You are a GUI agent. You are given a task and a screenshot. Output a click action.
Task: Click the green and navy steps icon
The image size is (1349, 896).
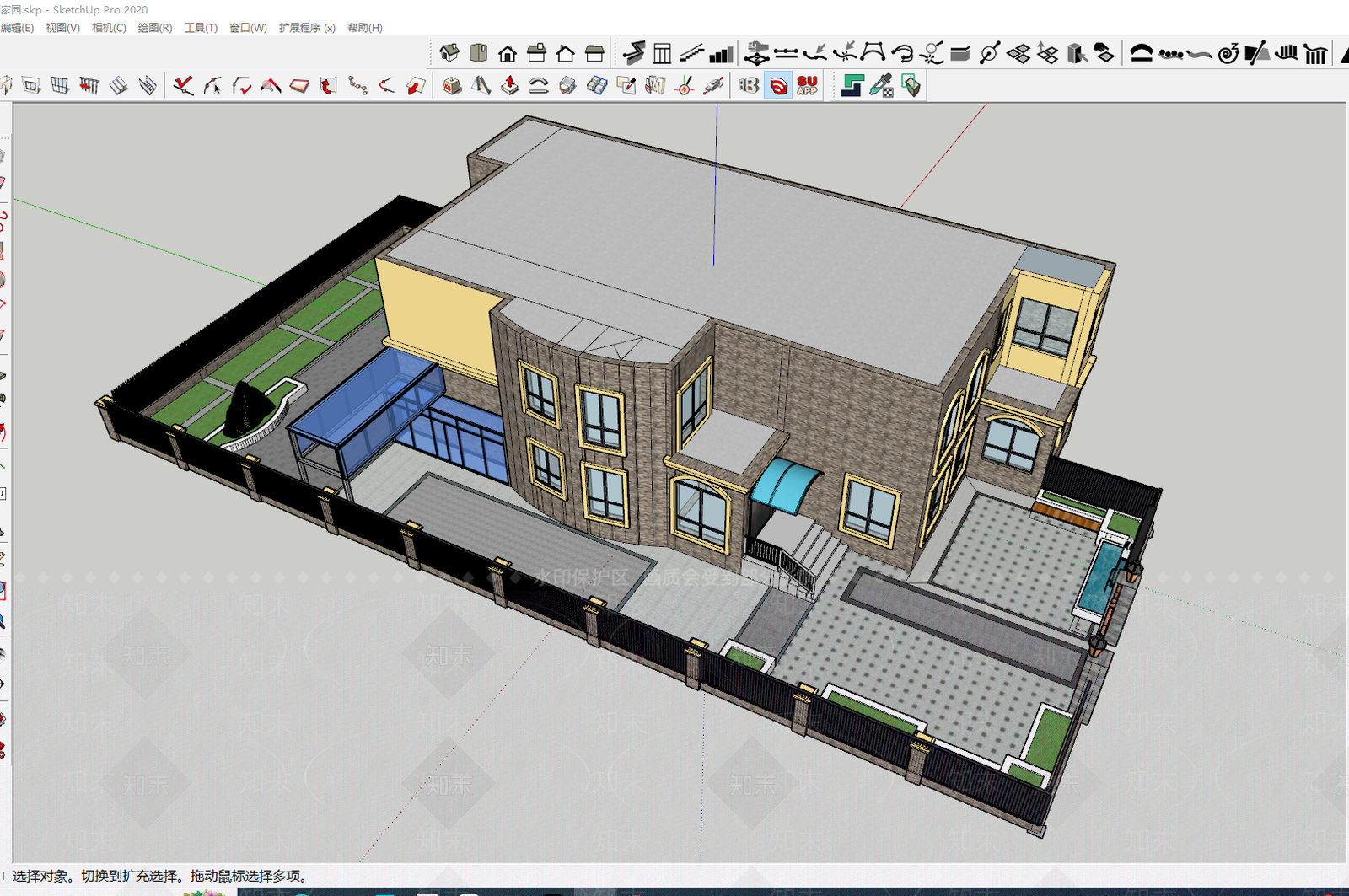(852, 85)
